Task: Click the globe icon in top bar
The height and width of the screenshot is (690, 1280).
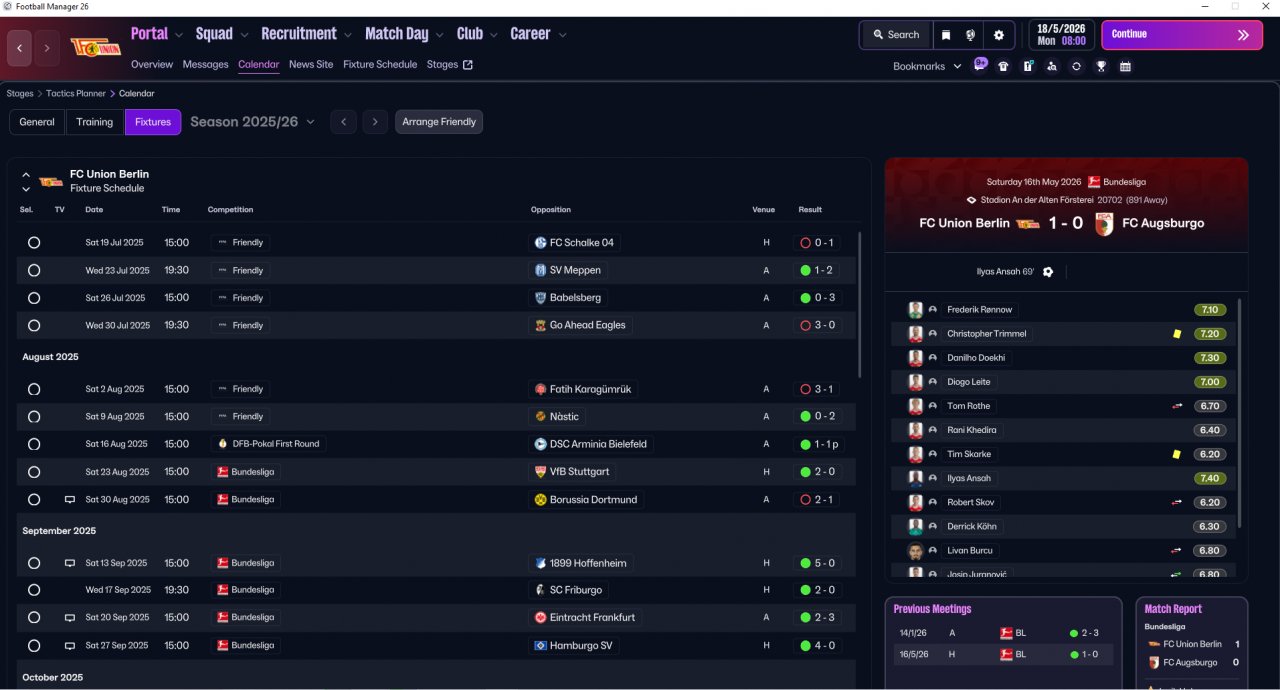Action: click(971, 35)
